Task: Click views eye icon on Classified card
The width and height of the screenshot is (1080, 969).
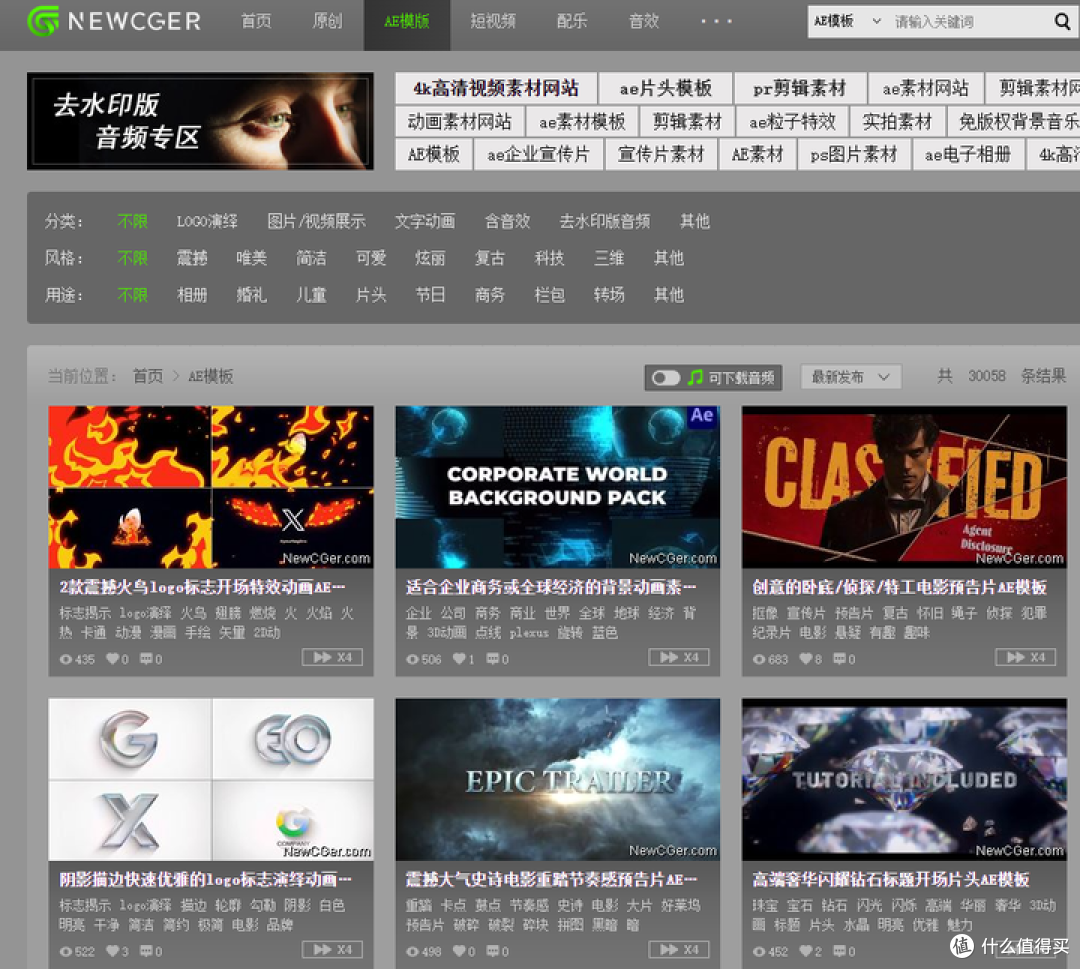Action: coord(758,659)
